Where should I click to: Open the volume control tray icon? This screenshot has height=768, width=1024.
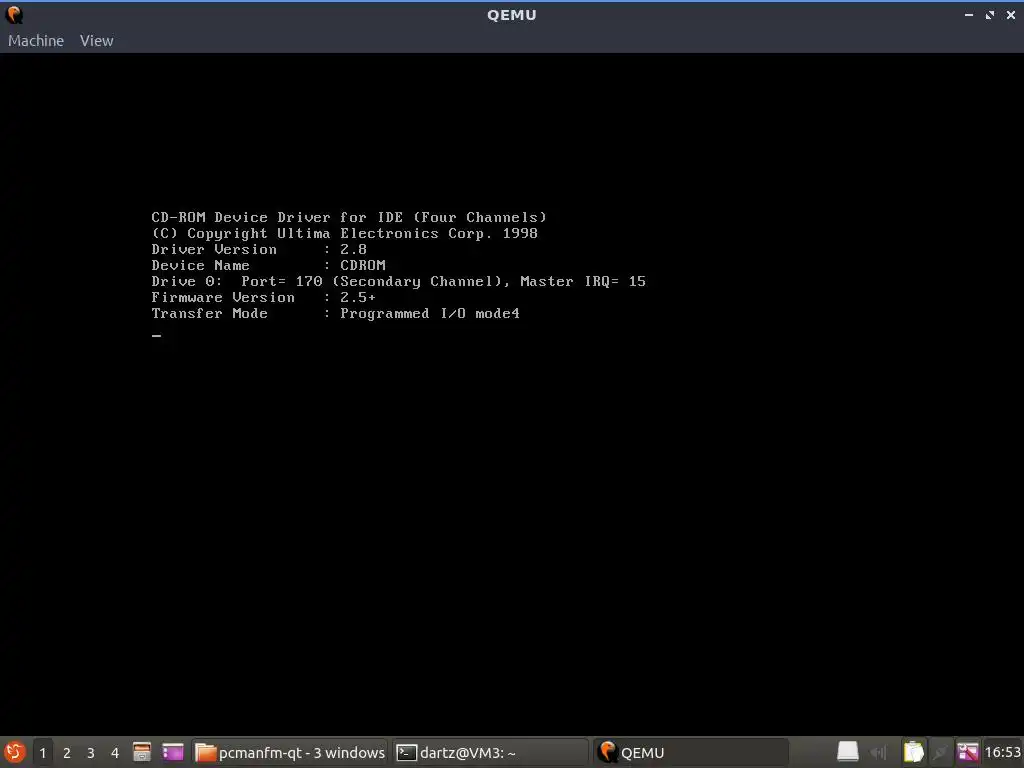coord(879,752)
